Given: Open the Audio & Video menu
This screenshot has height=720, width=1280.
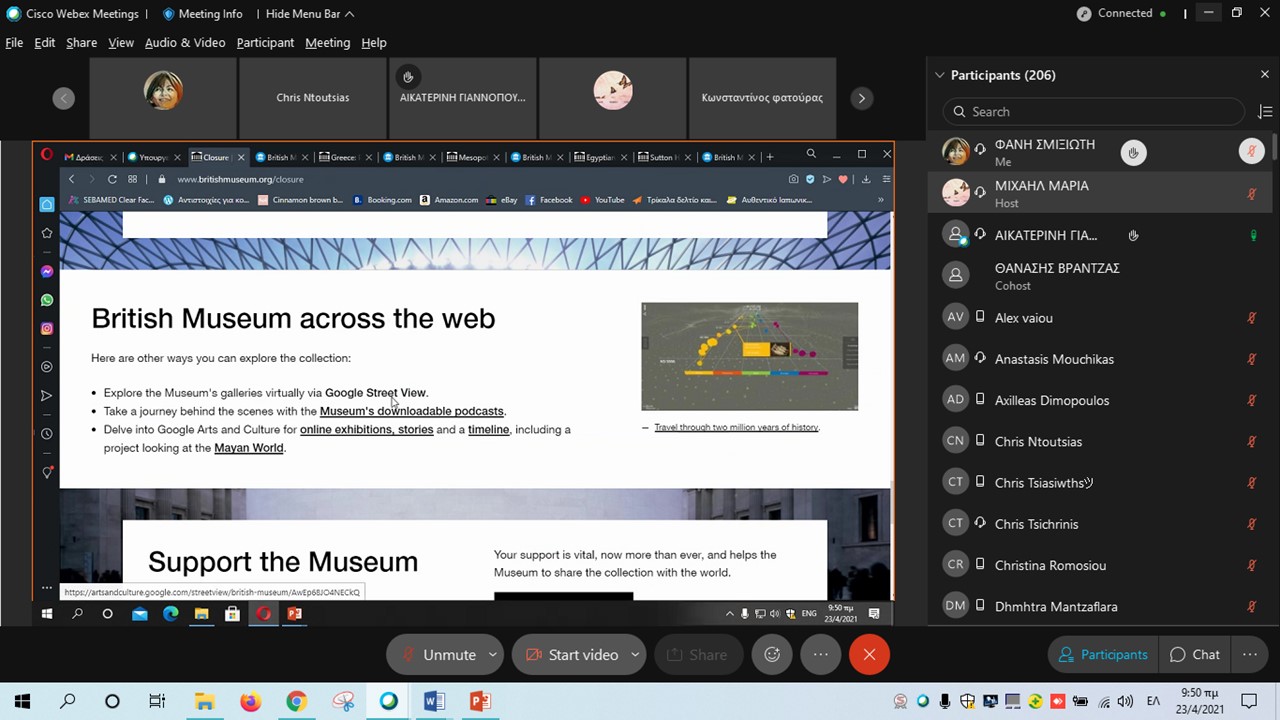Looking at the screenshot, I should [185, 43].
